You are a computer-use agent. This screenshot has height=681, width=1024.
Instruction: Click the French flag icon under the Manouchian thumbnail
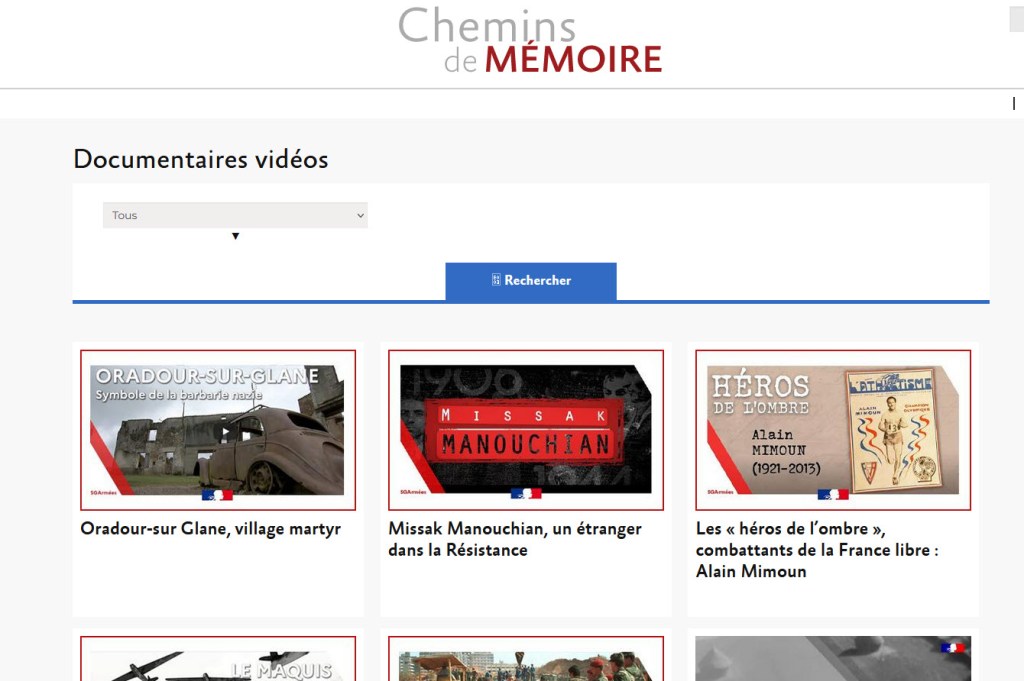click(x=526, y=494)
